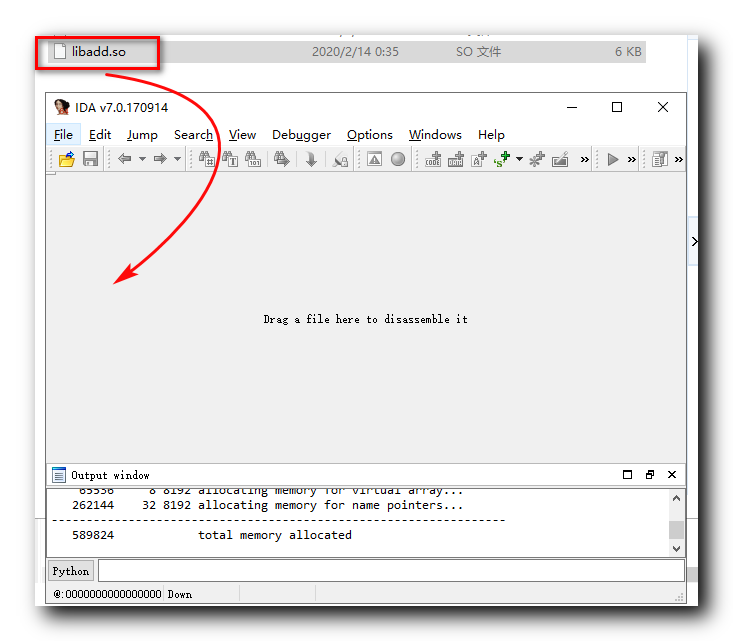Click the document list toolbar icon
The width and height of the screenshot is (733, 641).
[x=660, y=159]
